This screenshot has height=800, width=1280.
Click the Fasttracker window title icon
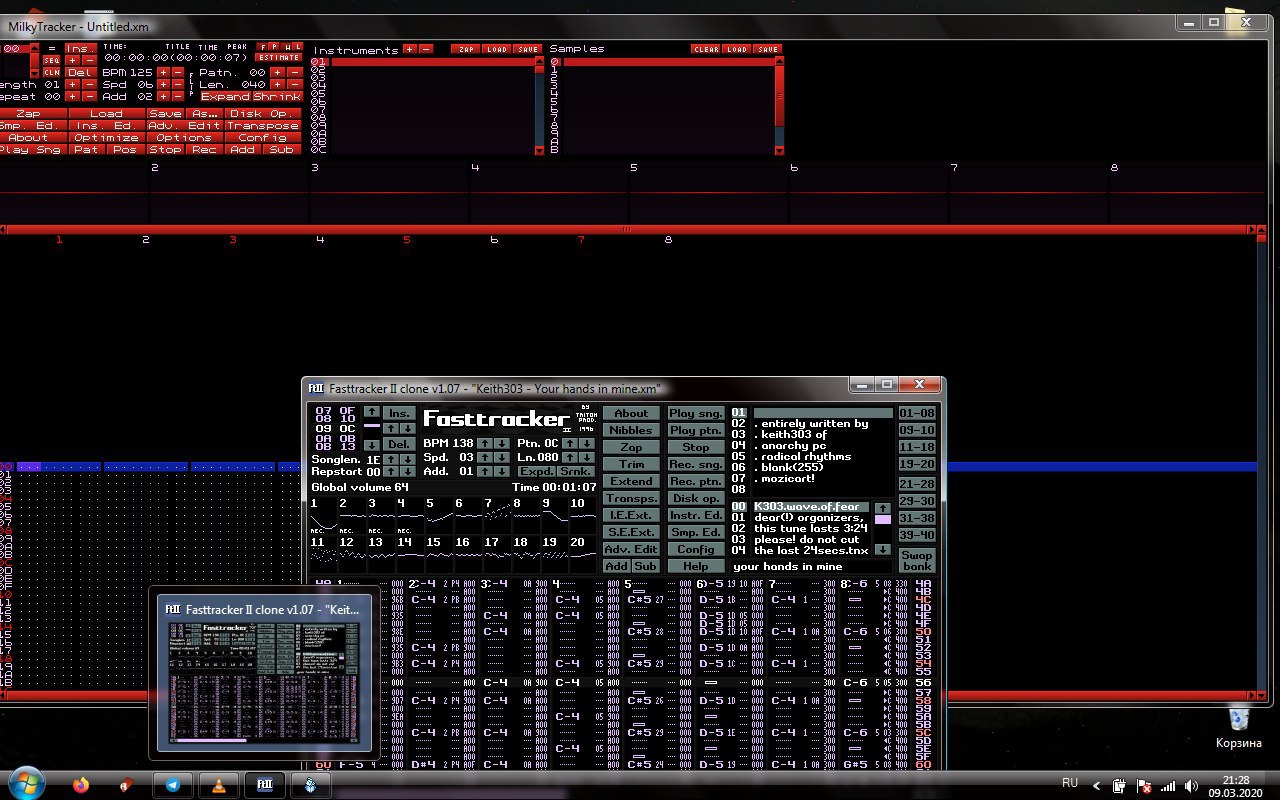click(x=316, y=388)
